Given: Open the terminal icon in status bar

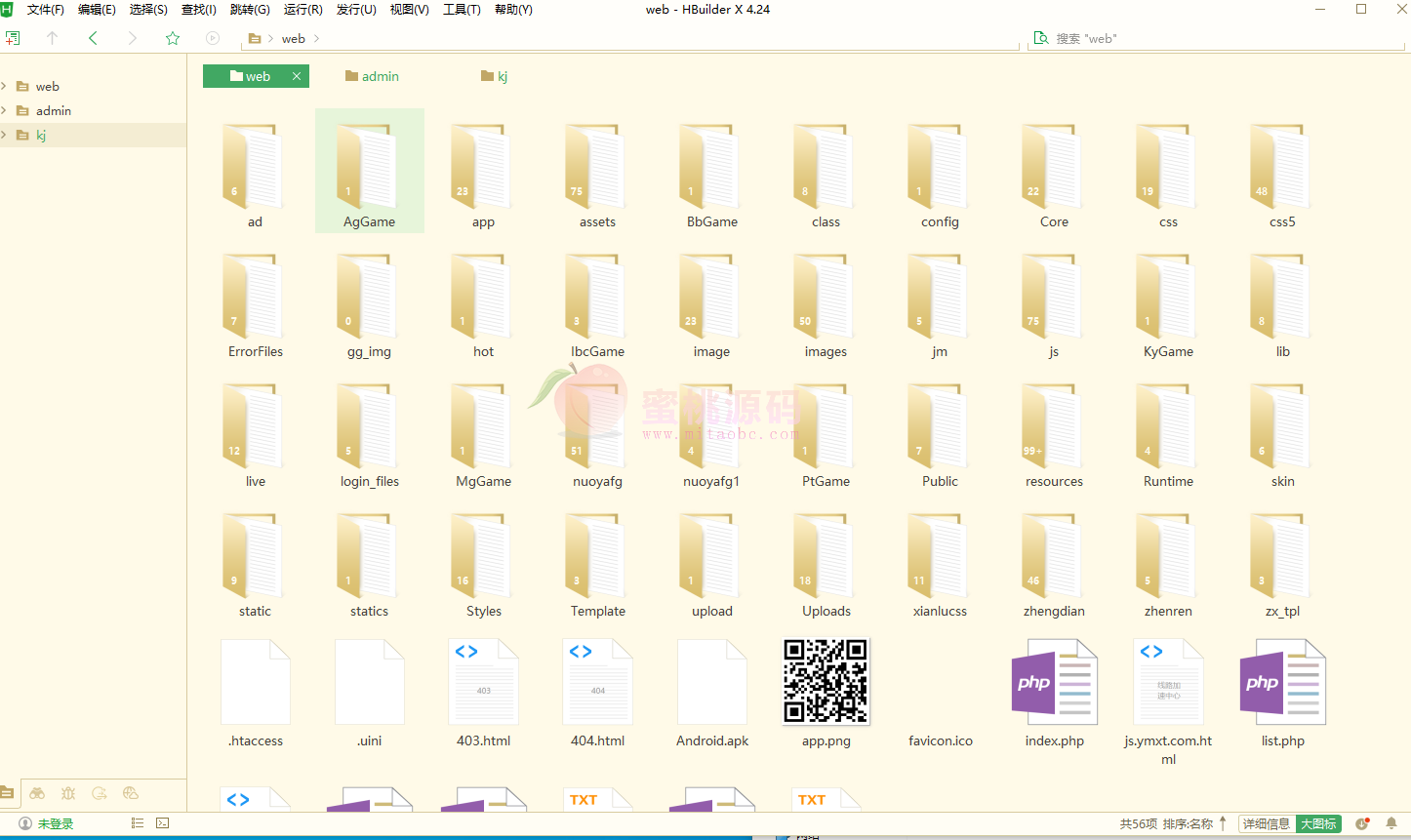Looking at the screenshot, I should click(163, 823).
